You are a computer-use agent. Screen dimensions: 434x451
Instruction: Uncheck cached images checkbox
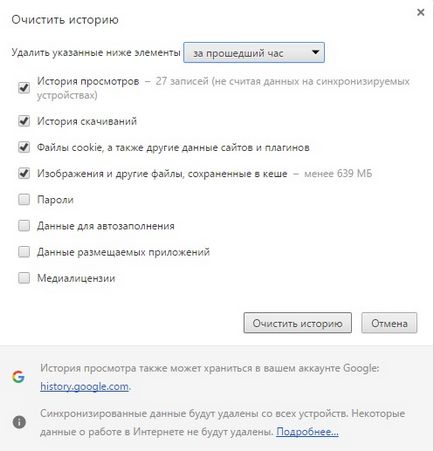(x=24, y=173)
